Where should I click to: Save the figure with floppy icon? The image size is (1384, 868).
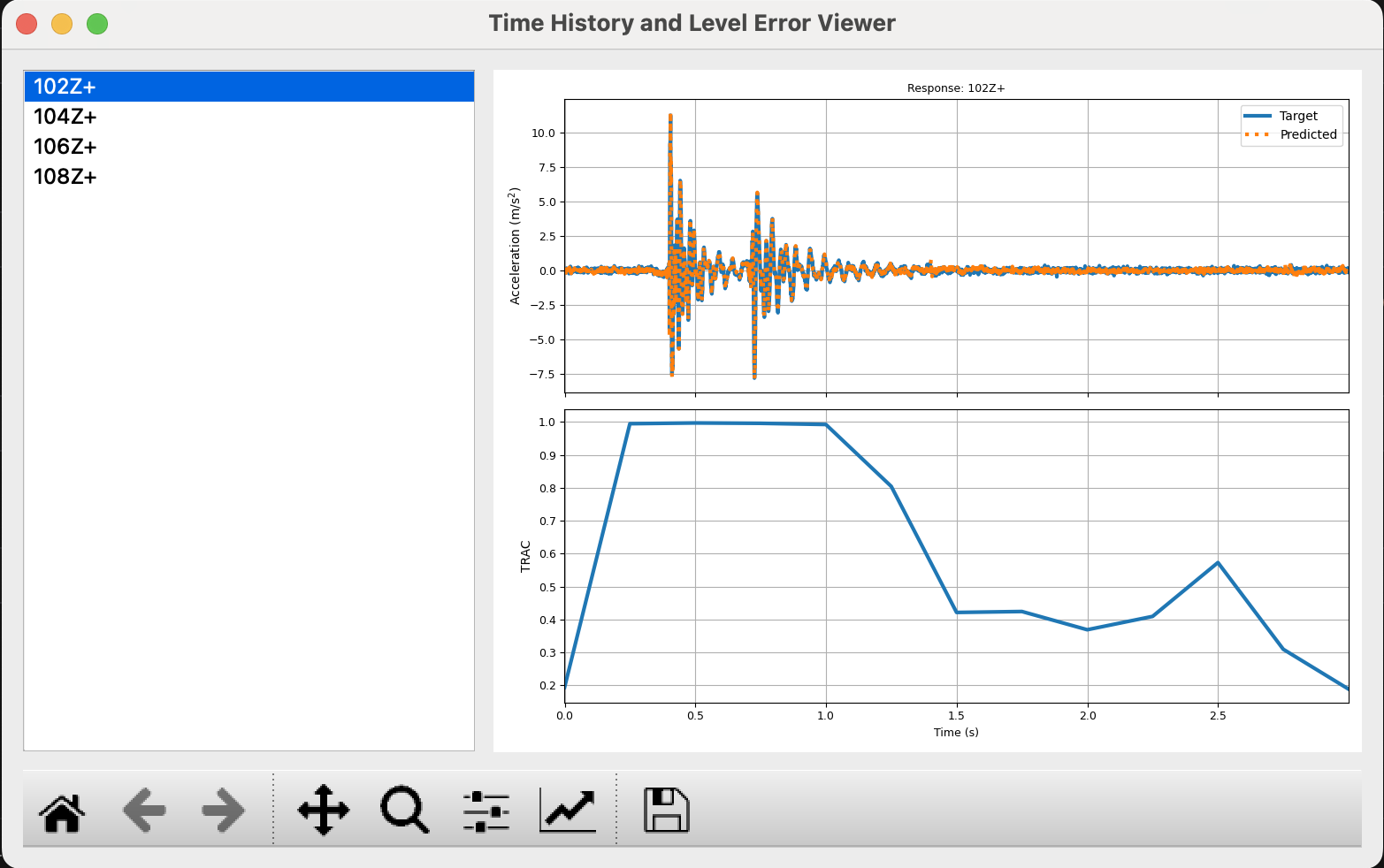666,810
